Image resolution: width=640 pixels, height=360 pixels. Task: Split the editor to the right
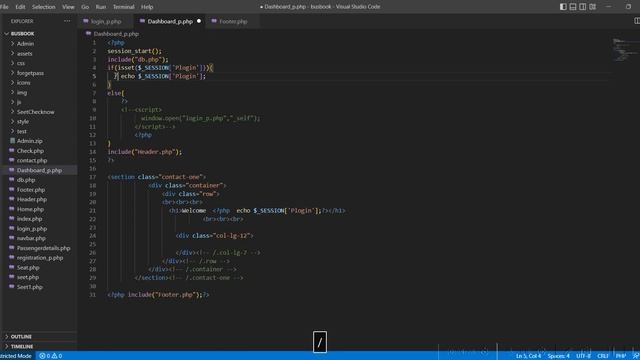point(636,21)
